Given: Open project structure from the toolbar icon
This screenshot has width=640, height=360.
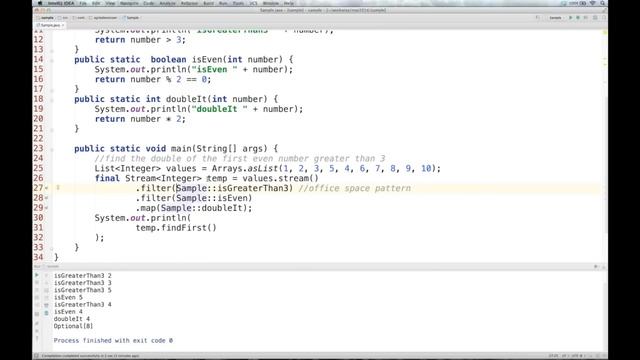Looking at the screenshot, I should click(x=595, y=18).
